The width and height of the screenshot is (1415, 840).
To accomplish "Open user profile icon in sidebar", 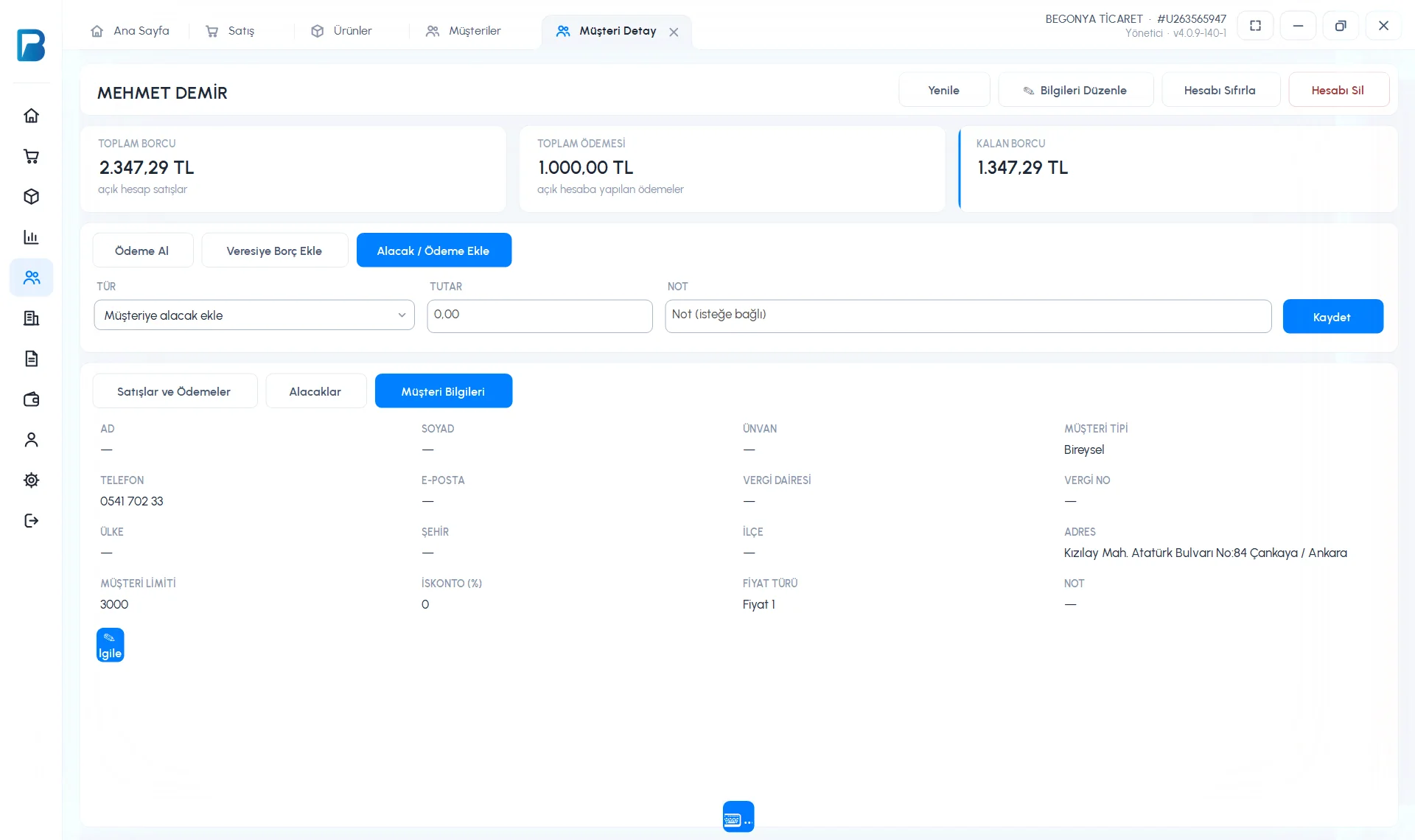I will (x=31, y=440).
